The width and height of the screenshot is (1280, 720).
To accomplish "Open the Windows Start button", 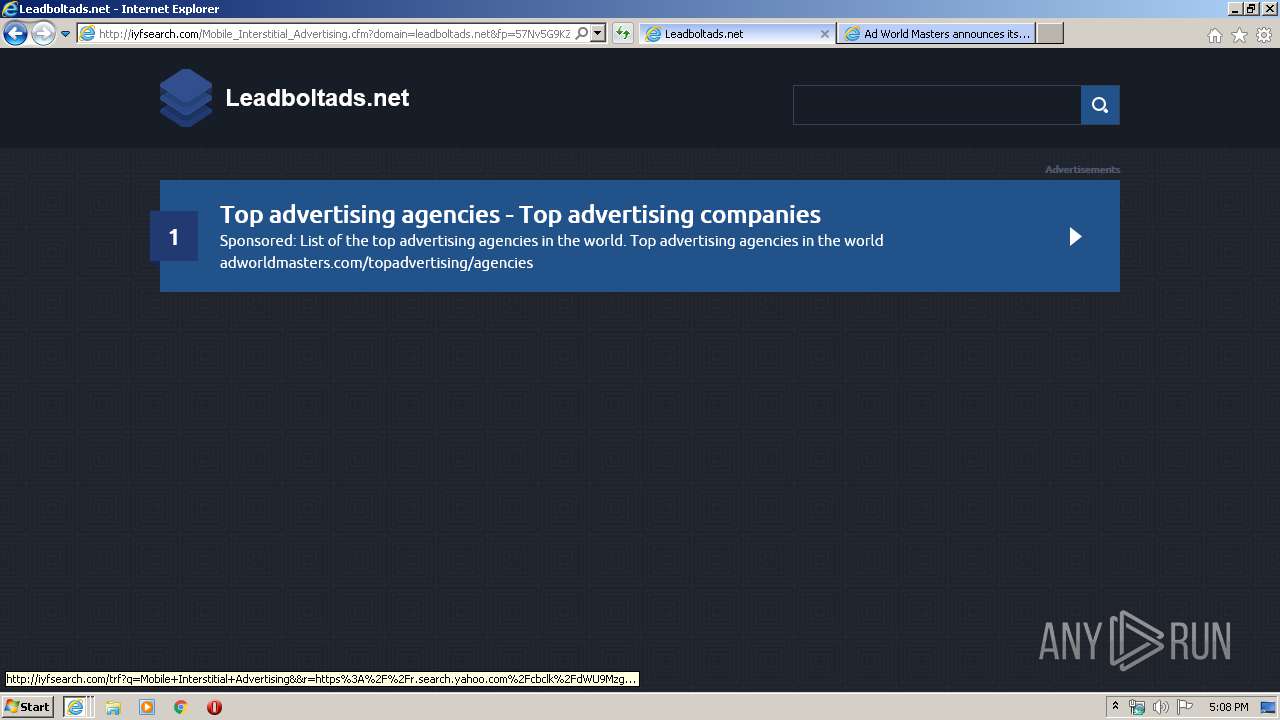I will [x=28, y=707].
